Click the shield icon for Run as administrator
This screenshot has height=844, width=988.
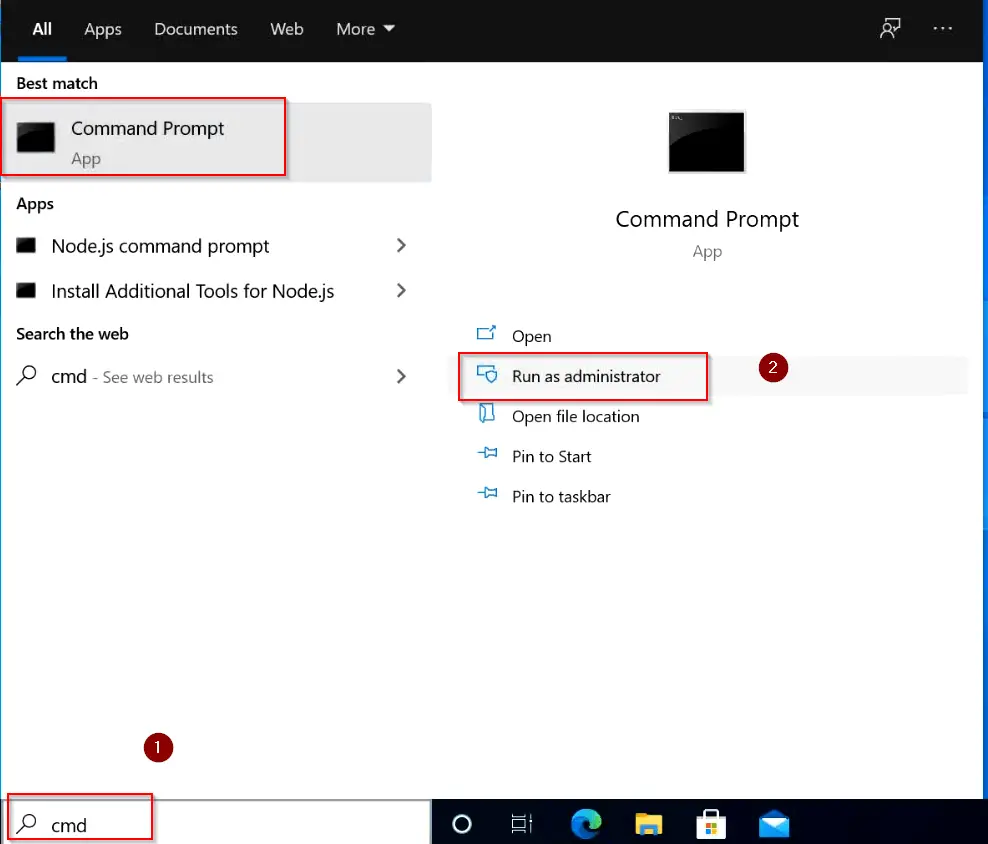[487, 374]
